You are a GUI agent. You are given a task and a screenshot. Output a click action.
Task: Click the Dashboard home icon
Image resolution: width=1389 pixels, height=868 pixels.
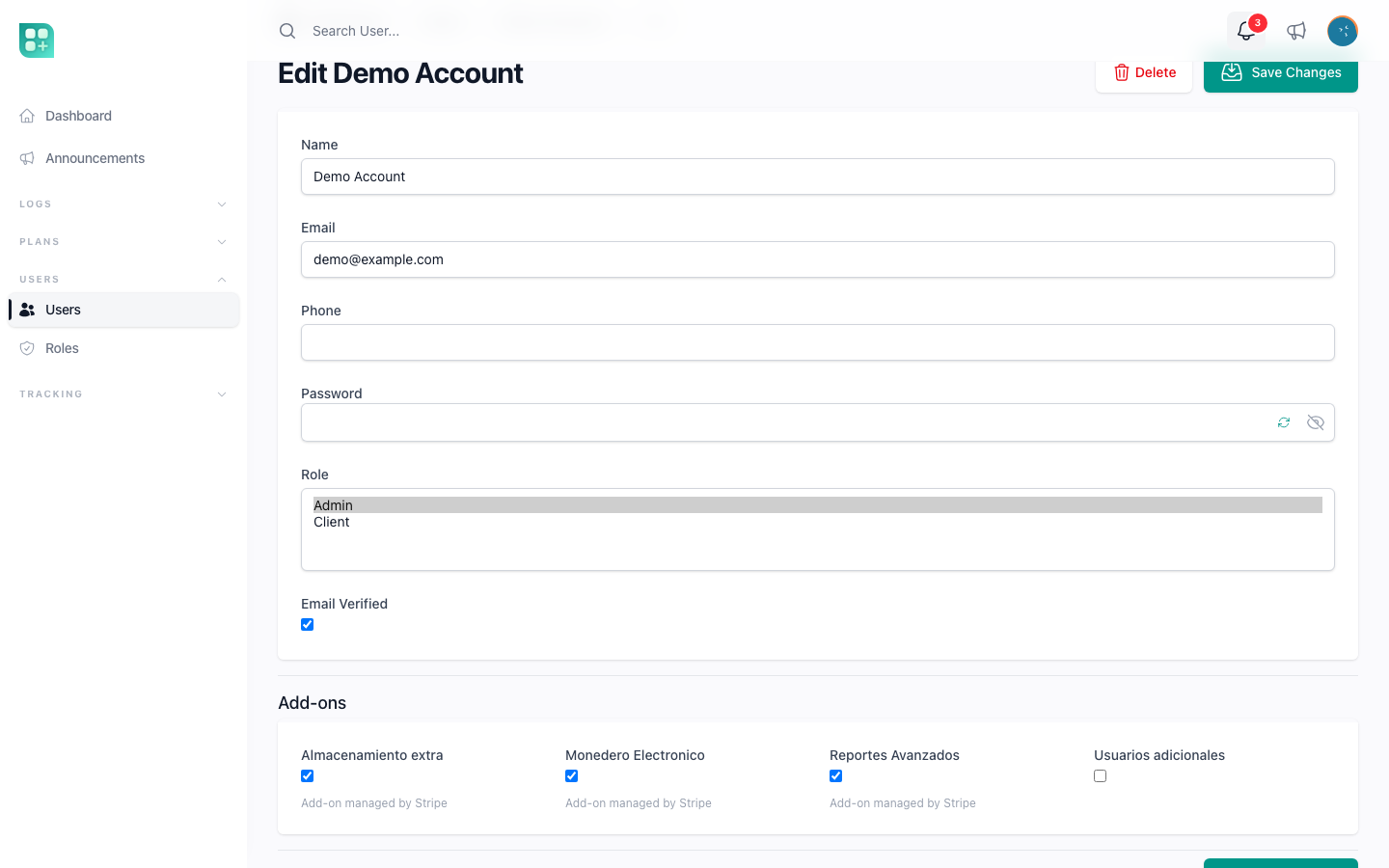(27, 116)
